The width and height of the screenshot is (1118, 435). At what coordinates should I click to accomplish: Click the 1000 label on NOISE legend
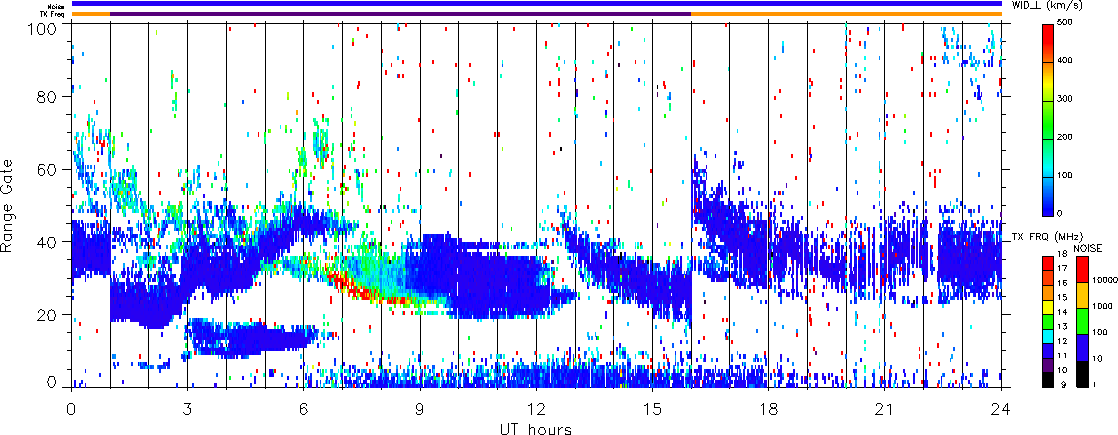coord(1103,306)
